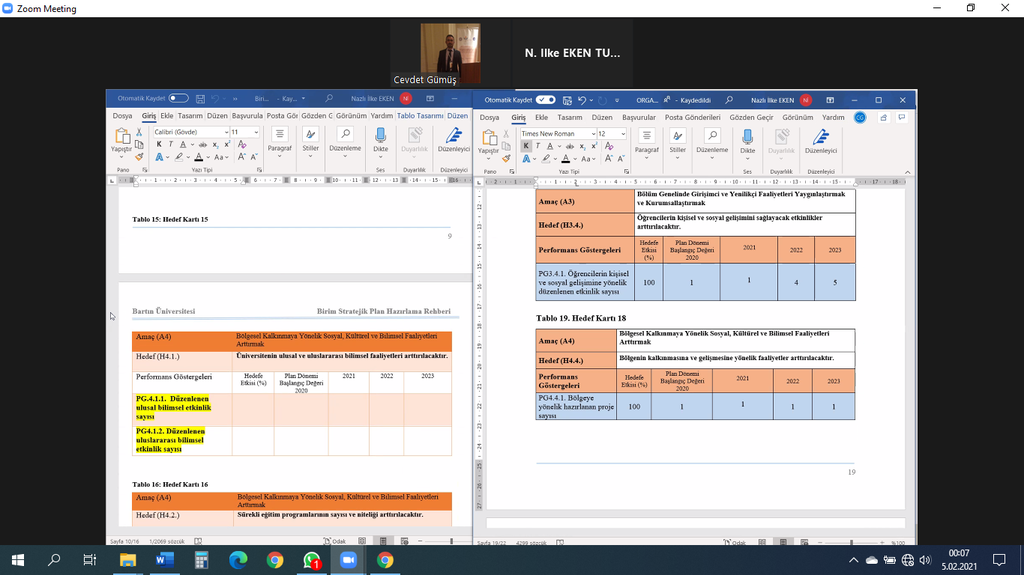The image size is (1024, 575).
Task: Open WhatsApp from the taskbar
Action: click(x=312, y=560)
